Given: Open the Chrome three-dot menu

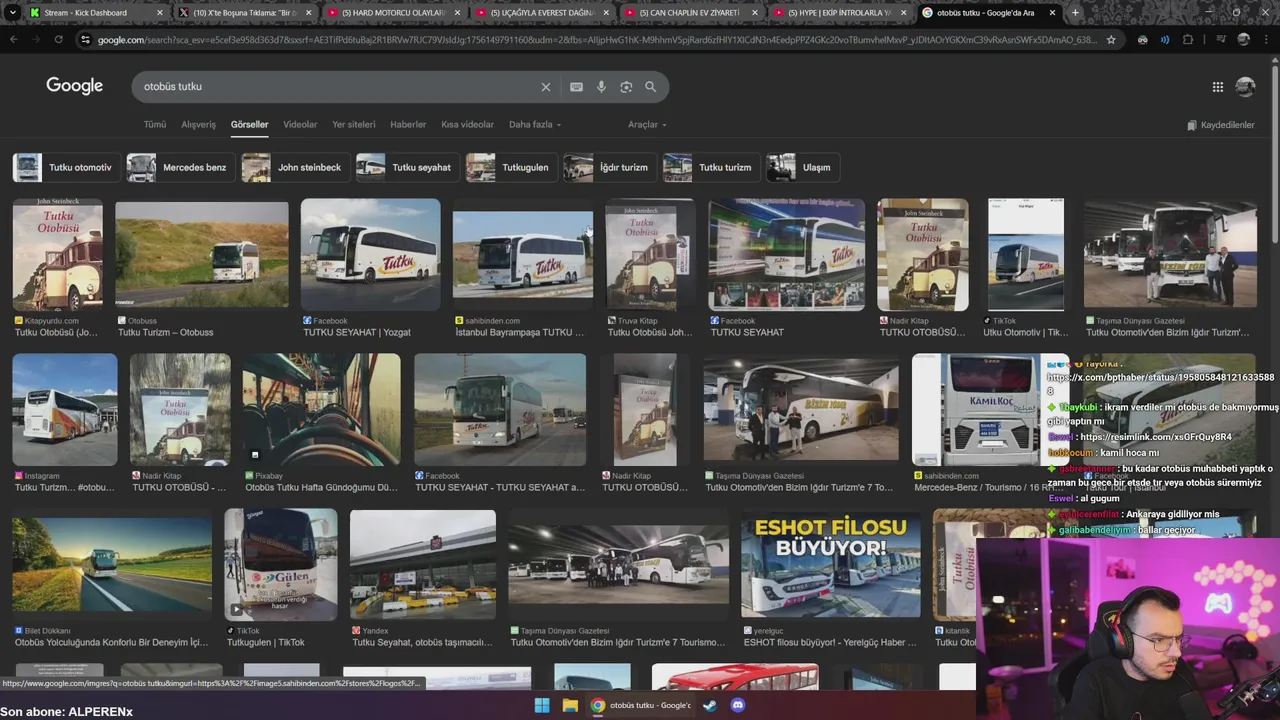Looking at the screenshot, I should pos(1266,39).
